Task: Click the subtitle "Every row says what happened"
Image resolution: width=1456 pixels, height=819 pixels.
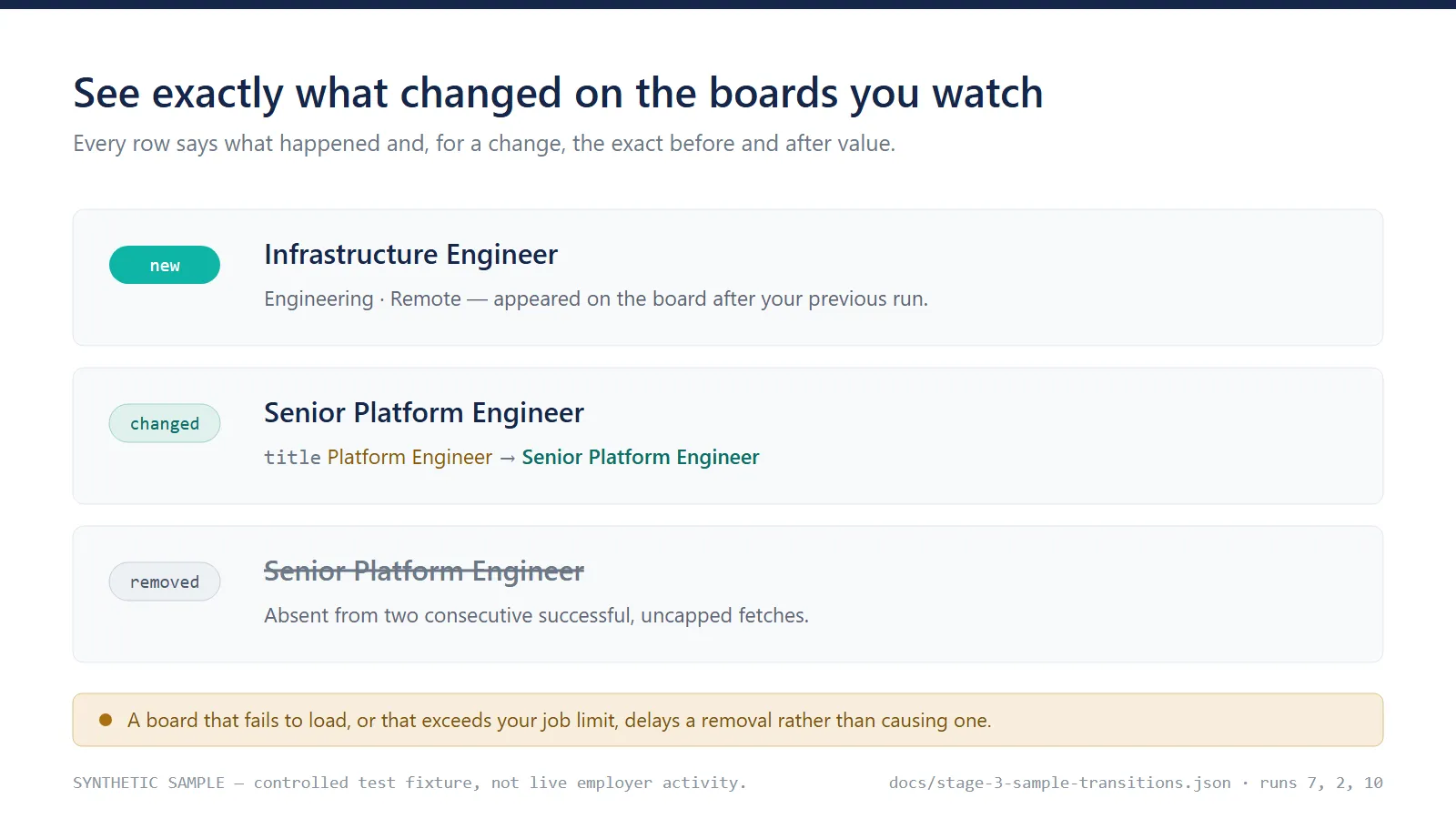Action: [x=484, y=144]
